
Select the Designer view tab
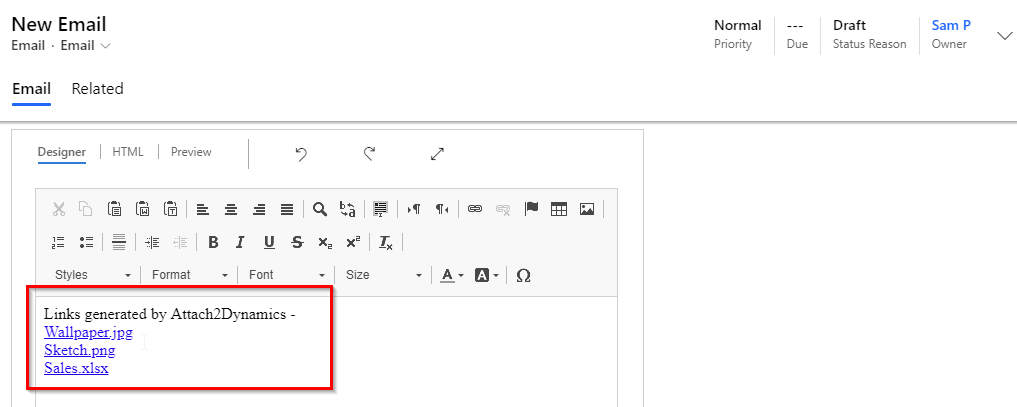coord(62,152)
